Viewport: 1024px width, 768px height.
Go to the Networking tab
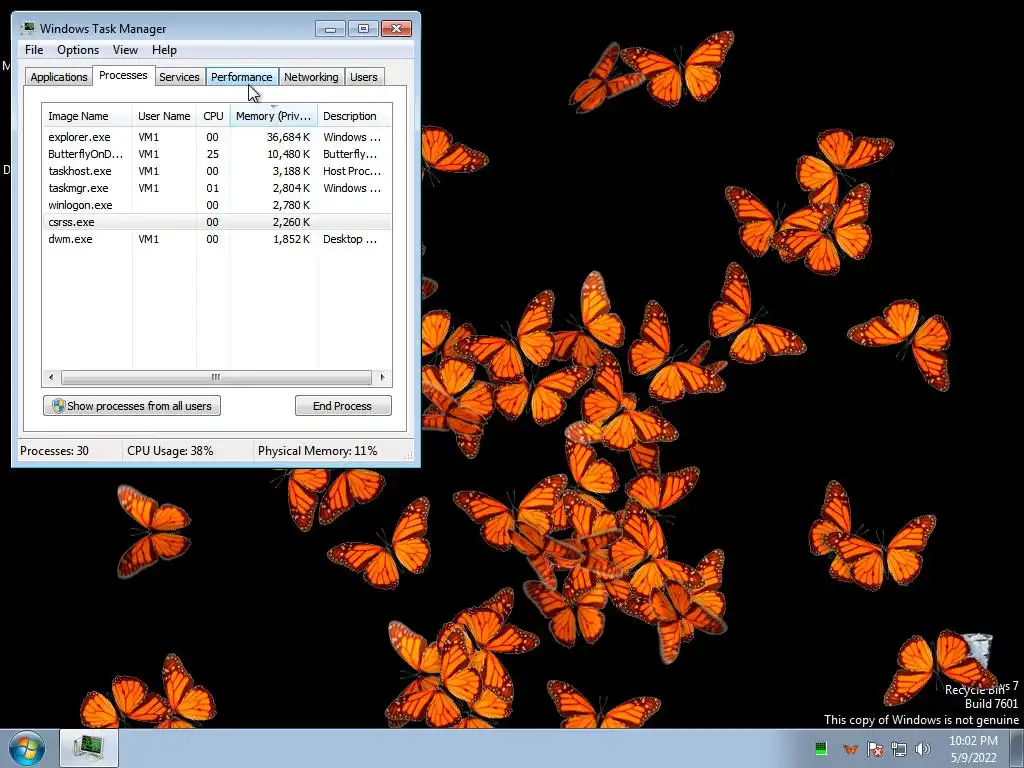coord(311,77)
